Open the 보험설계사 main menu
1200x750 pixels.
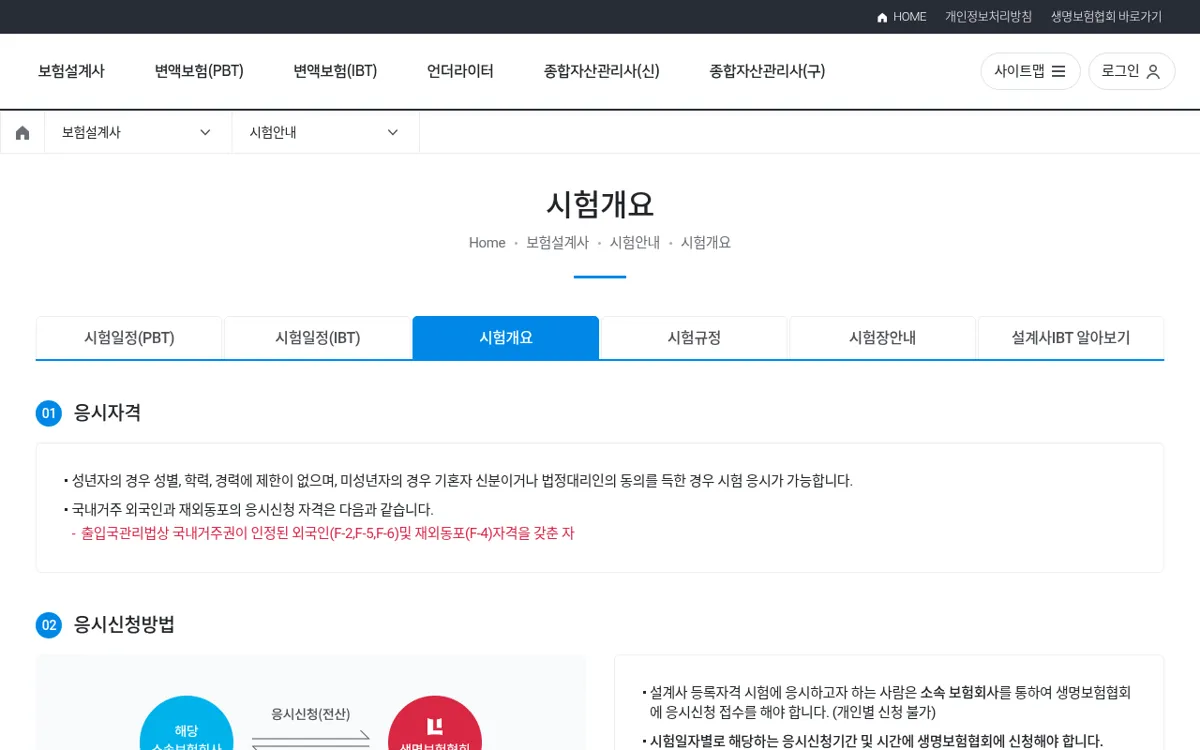pyautogui.click(x=71, y=71)
